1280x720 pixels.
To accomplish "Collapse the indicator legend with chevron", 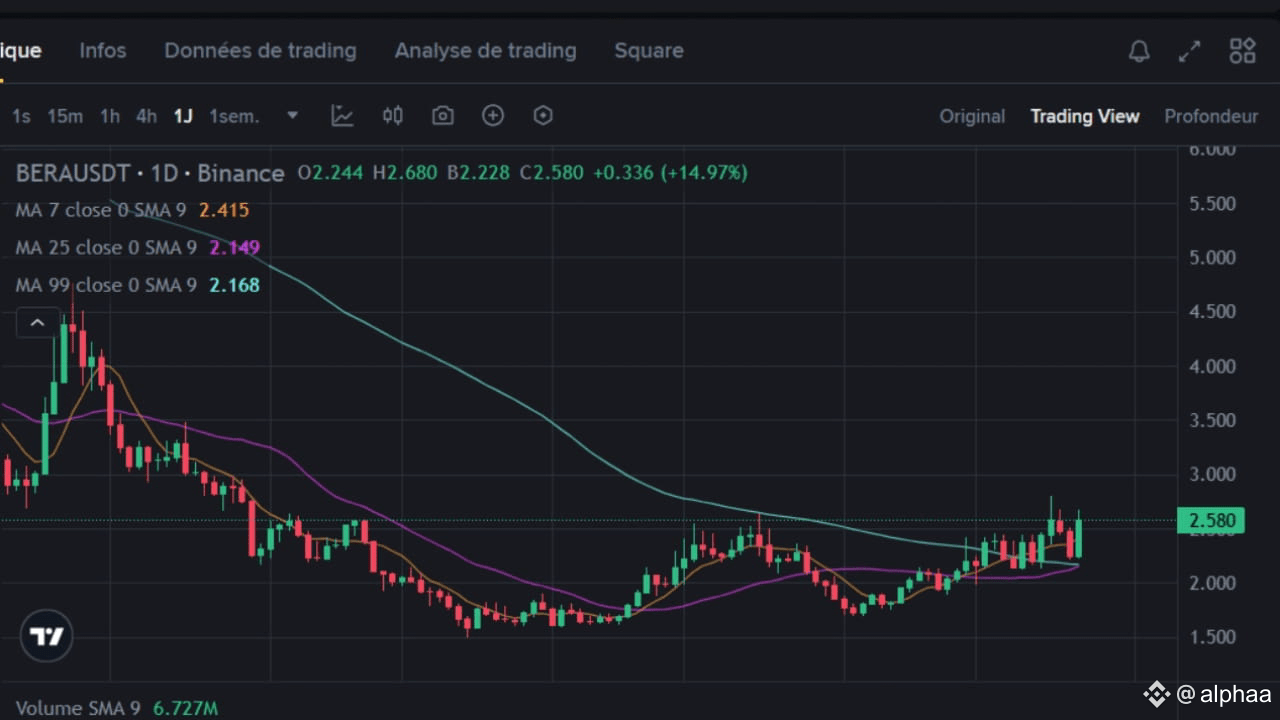I will click(x=37, y=323).
